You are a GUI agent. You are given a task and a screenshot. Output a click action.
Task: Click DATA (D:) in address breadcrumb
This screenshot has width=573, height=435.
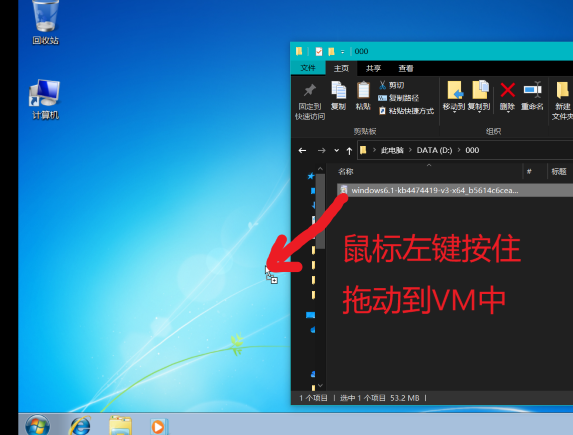click(434, 150)
